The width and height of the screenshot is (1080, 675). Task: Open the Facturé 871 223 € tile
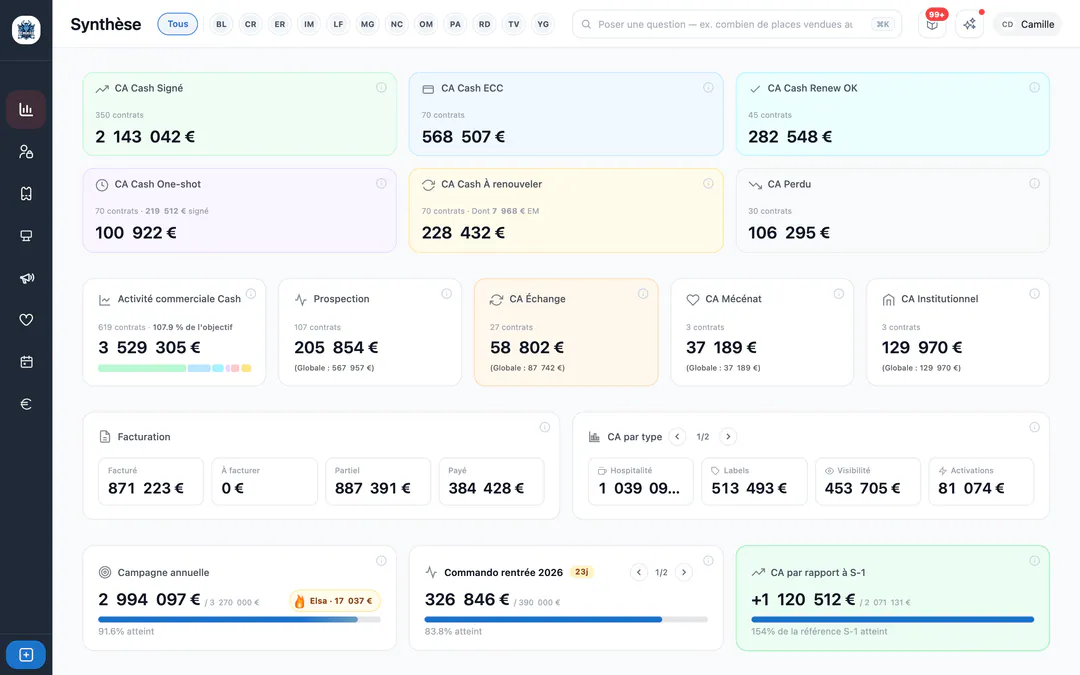[151, 481]
